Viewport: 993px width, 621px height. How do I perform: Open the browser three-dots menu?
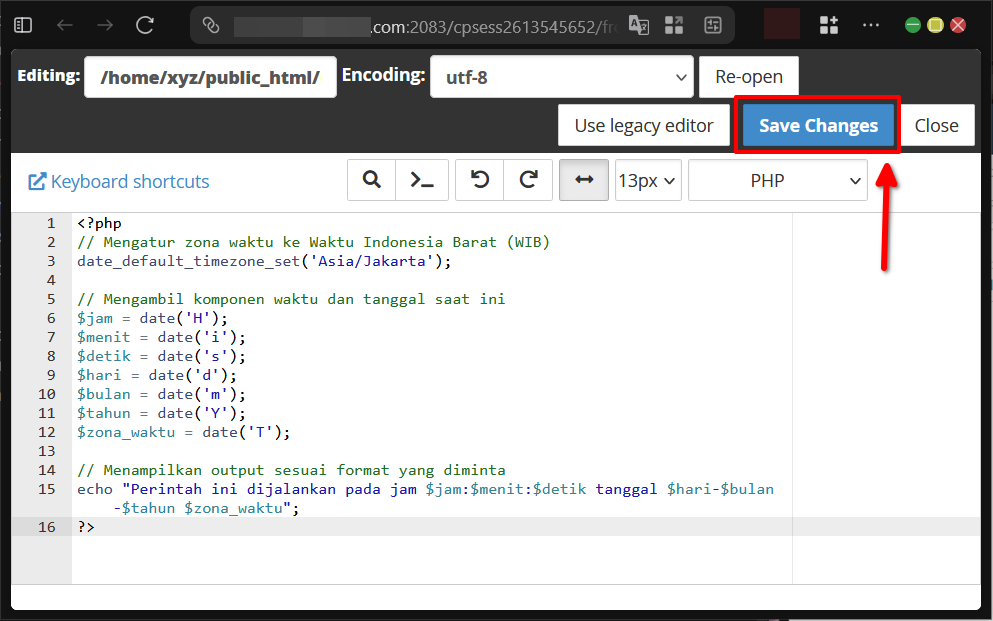[x=871, y=26]
